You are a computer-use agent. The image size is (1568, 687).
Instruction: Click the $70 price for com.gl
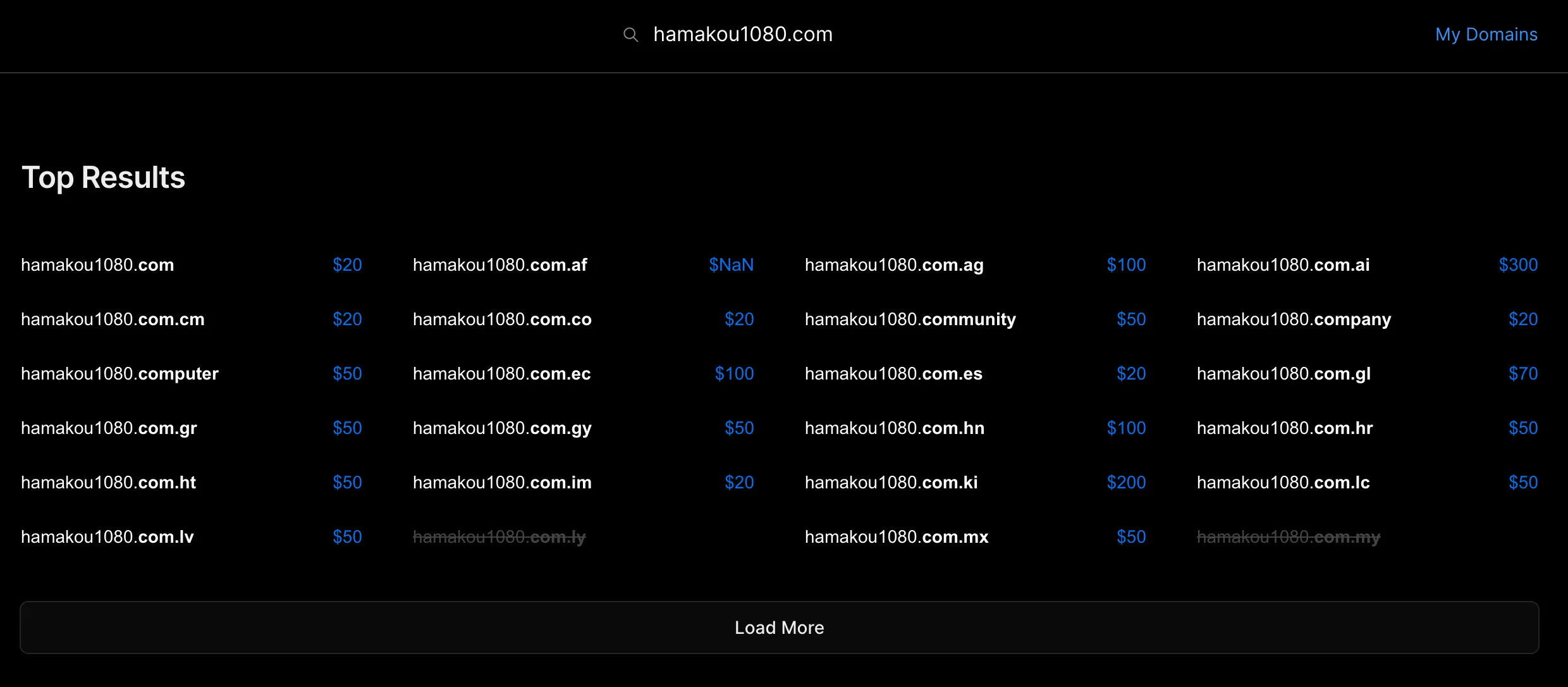1522,374
